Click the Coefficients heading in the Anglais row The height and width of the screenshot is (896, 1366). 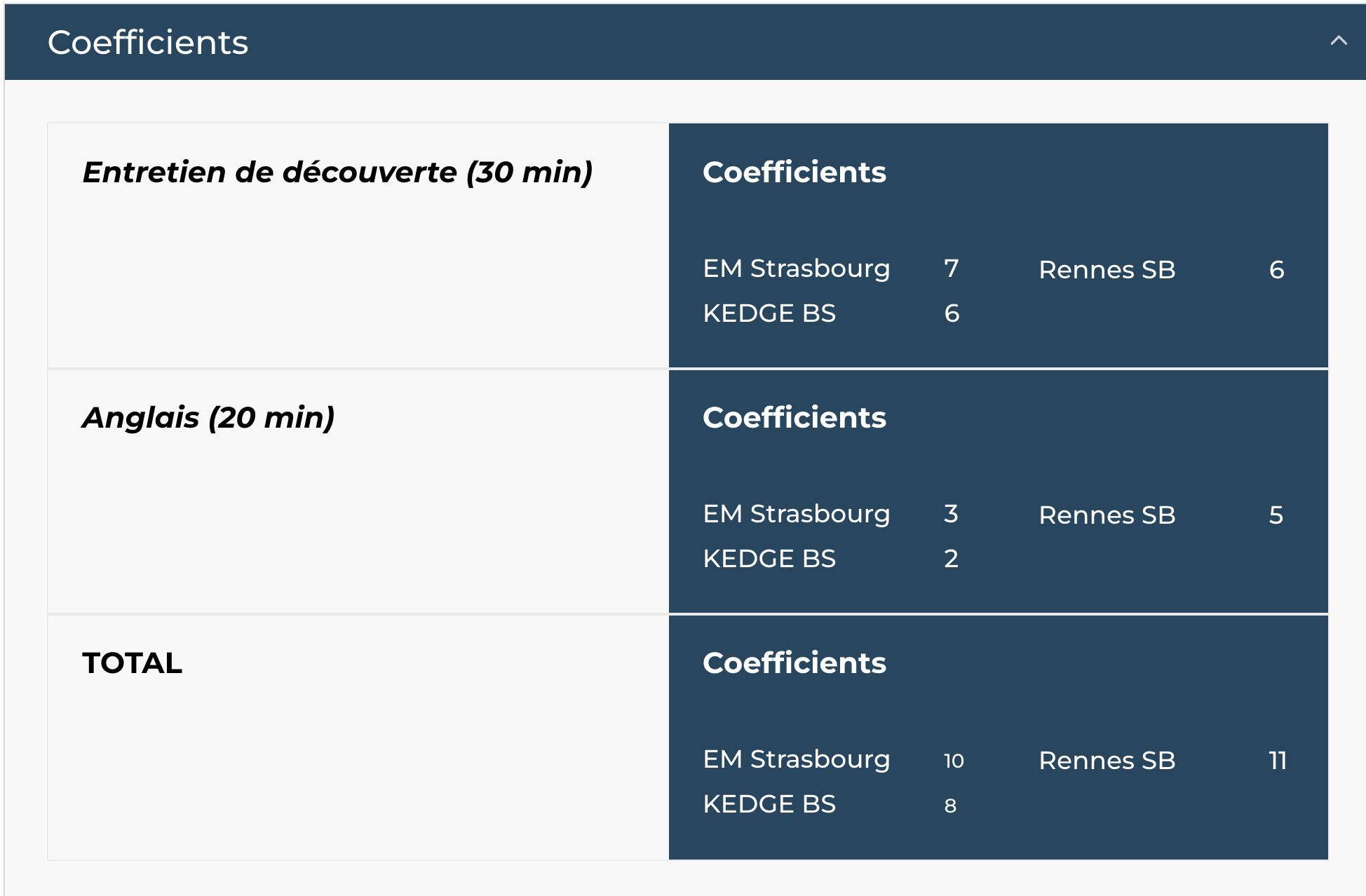[794, 418]
